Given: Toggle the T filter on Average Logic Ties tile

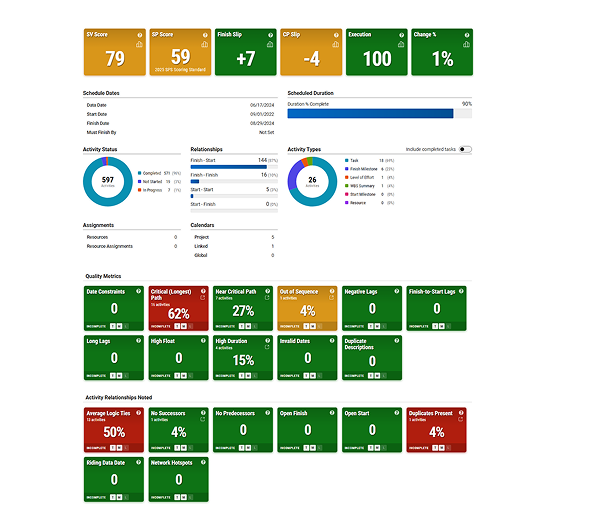Looking at the screenshot, I should 112,448.
